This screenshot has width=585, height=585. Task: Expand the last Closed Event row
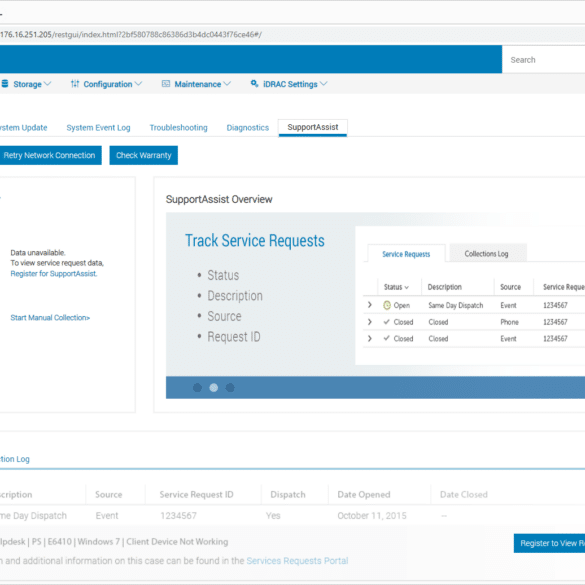[x=370, y=338]
